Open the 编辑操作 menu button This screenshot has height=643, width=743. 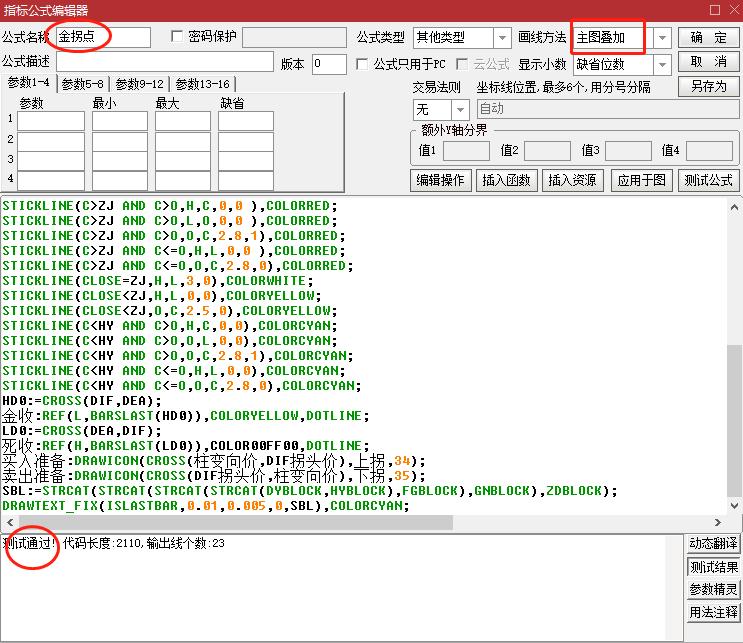coord(441,180)
